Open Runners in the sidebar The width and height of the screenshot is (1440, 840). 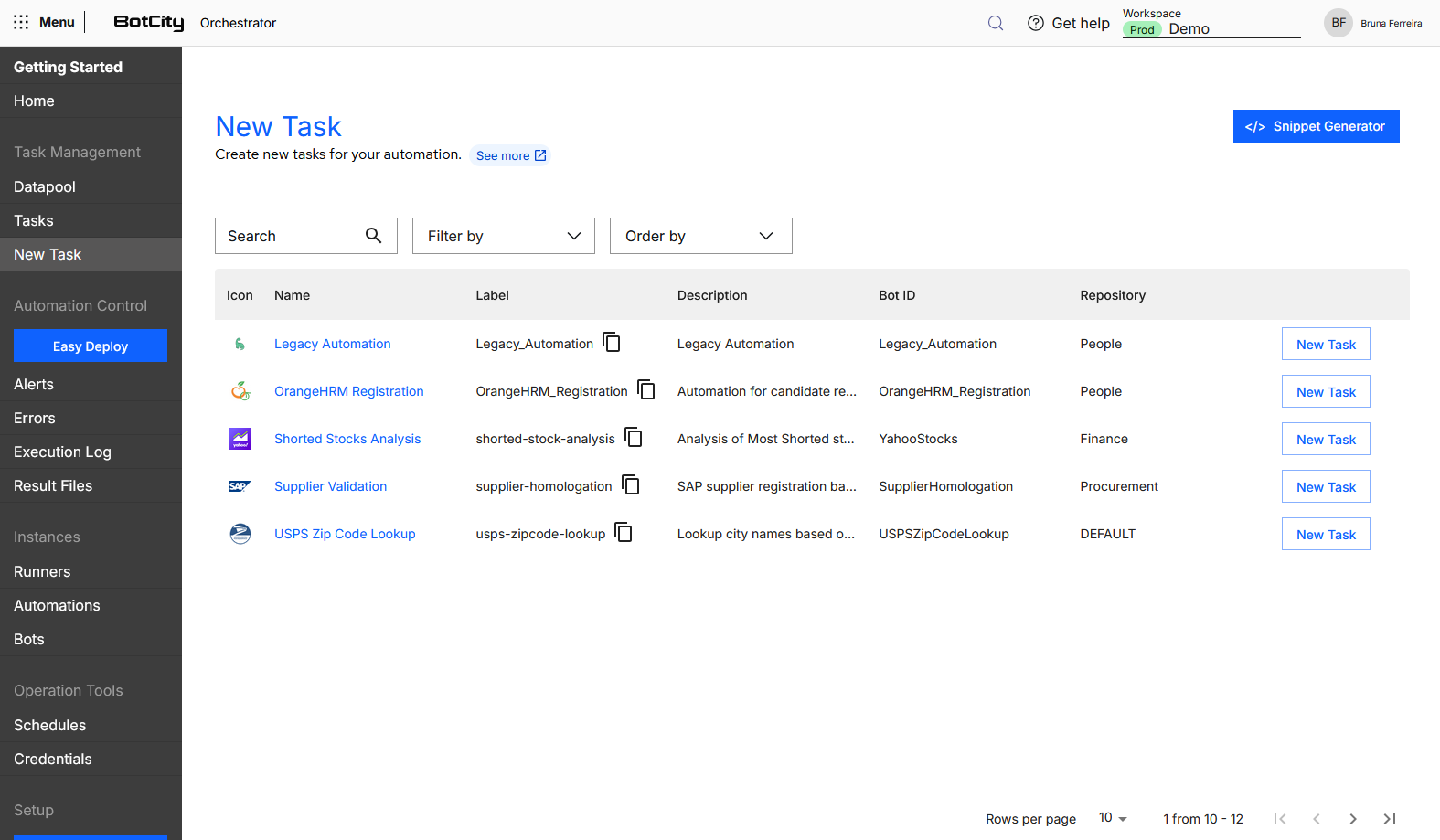[91, 571]
